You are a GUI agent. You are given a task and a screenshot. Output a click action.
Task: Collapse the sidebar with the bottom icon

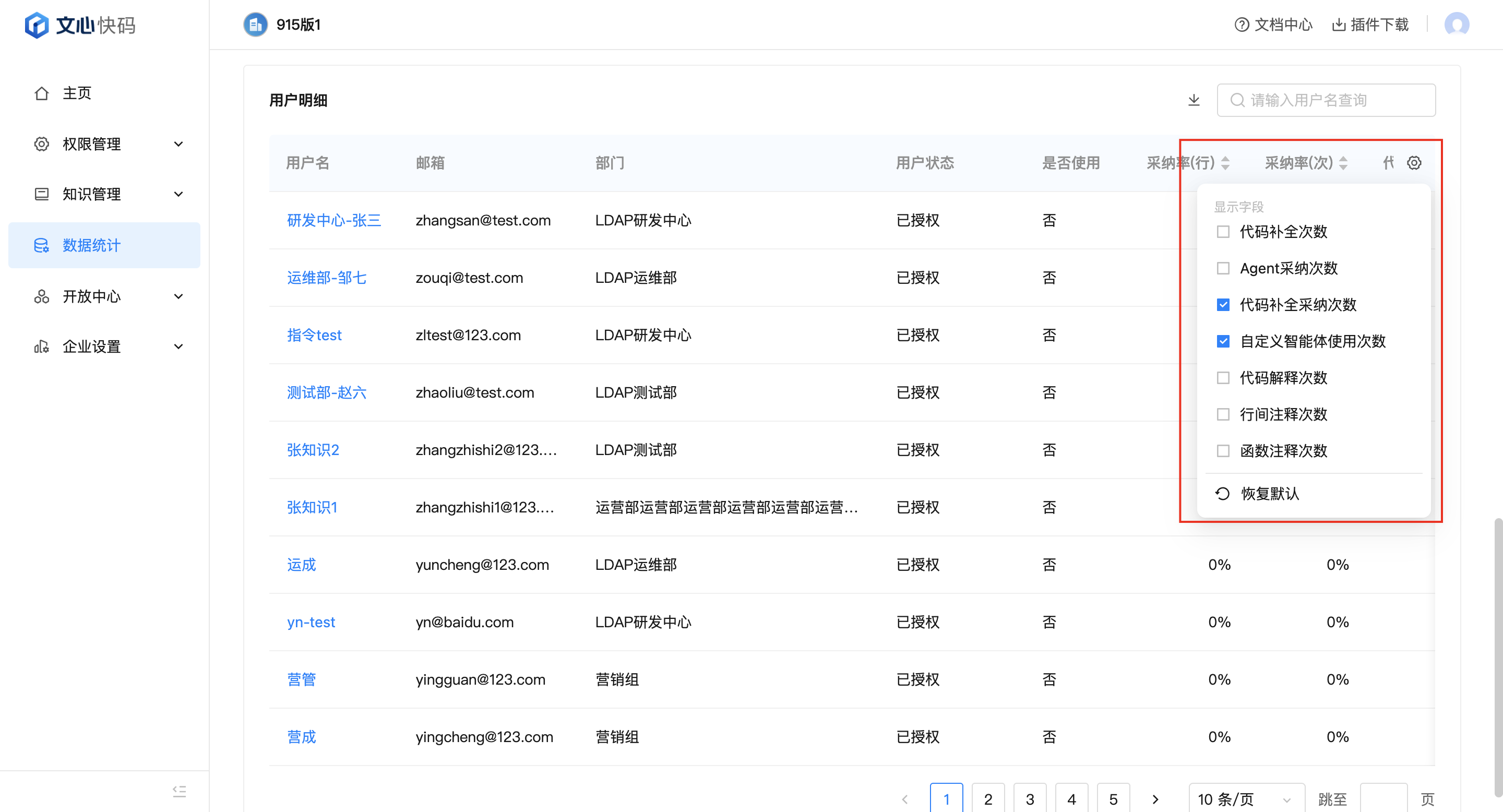pyautogui.click(x=179, y=791)
